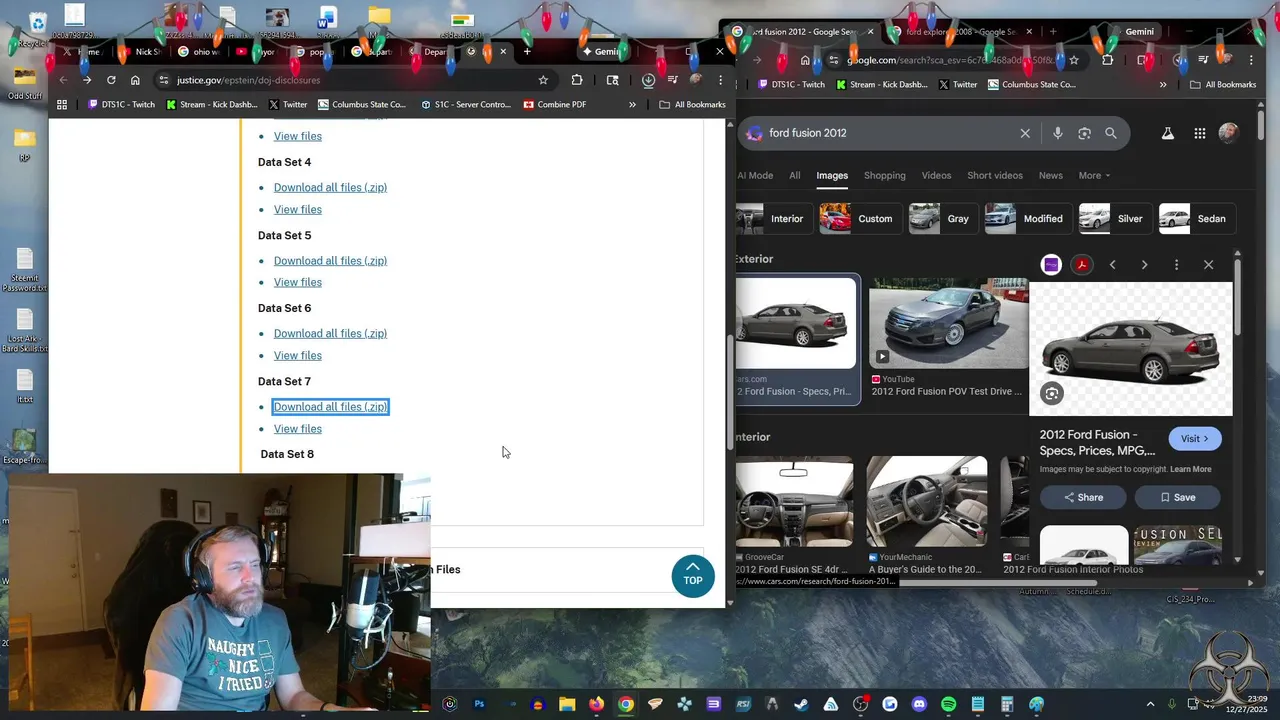The width and height of the screenshot is (1280, 720).
Task: Search by image with Google Lens icon
Action: point(1084,133)
